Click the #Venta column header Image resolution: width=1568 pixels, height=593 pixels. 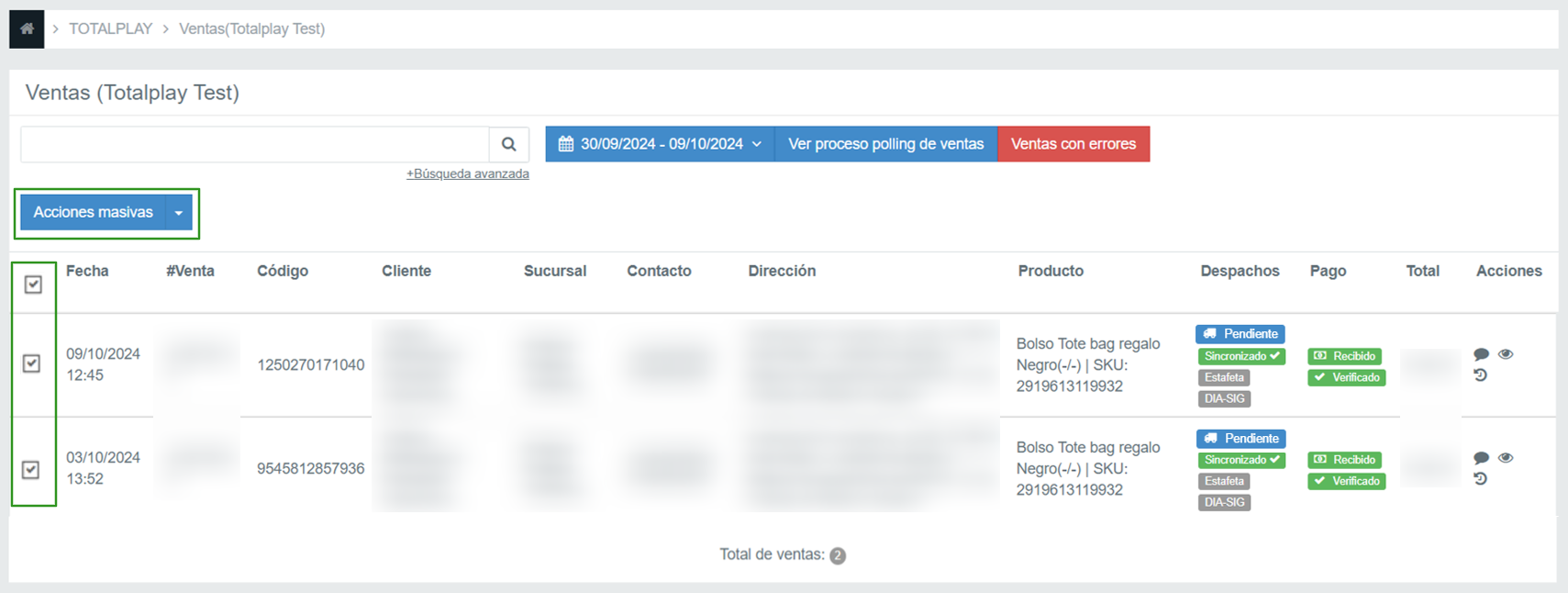point(190,271)
